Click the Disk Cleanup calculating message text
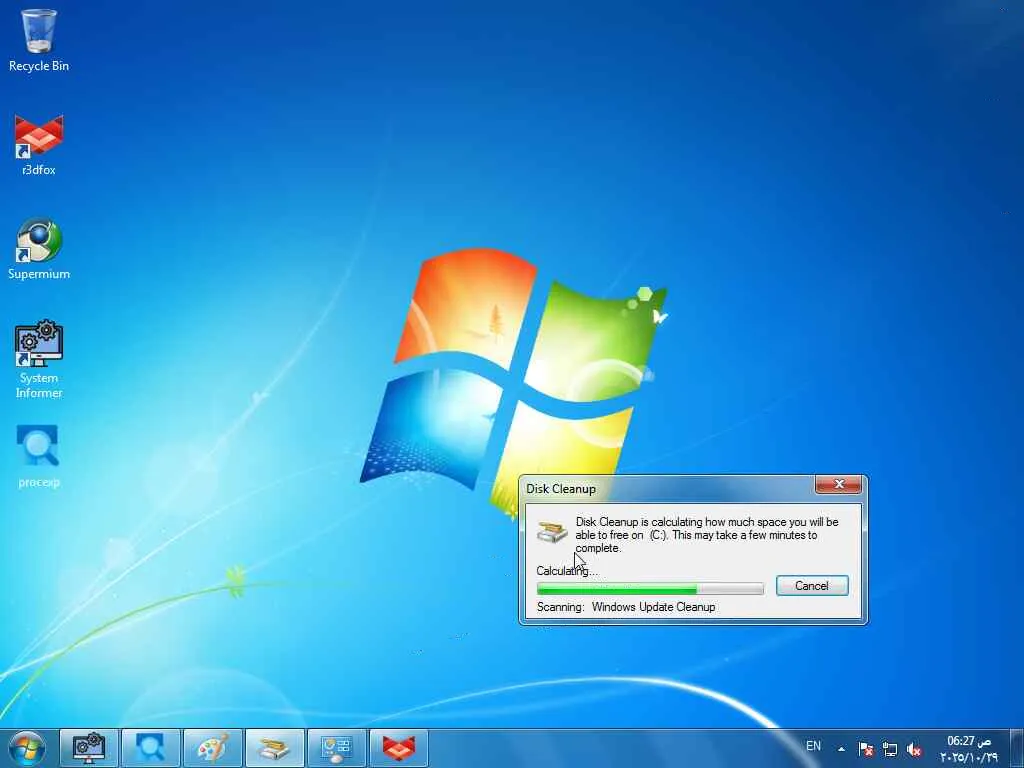Screen dimensions: 1024x768 point(707,535)
